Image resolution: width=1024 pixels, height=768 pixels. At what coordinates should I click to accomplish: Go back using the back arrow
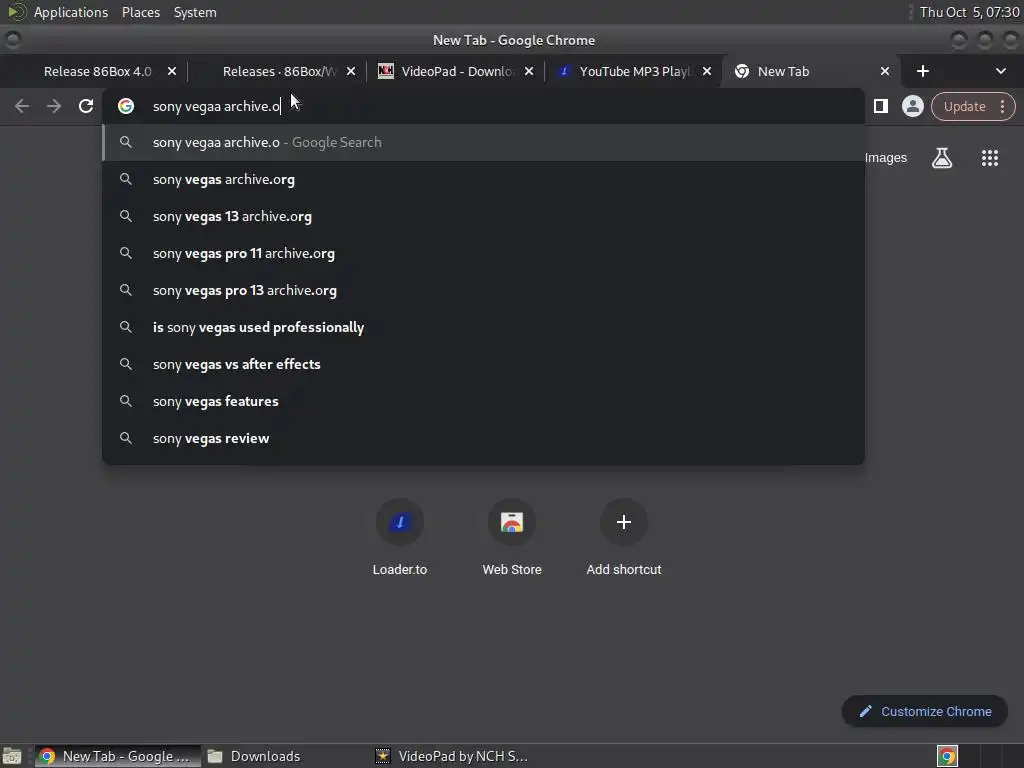coord(22,106)
